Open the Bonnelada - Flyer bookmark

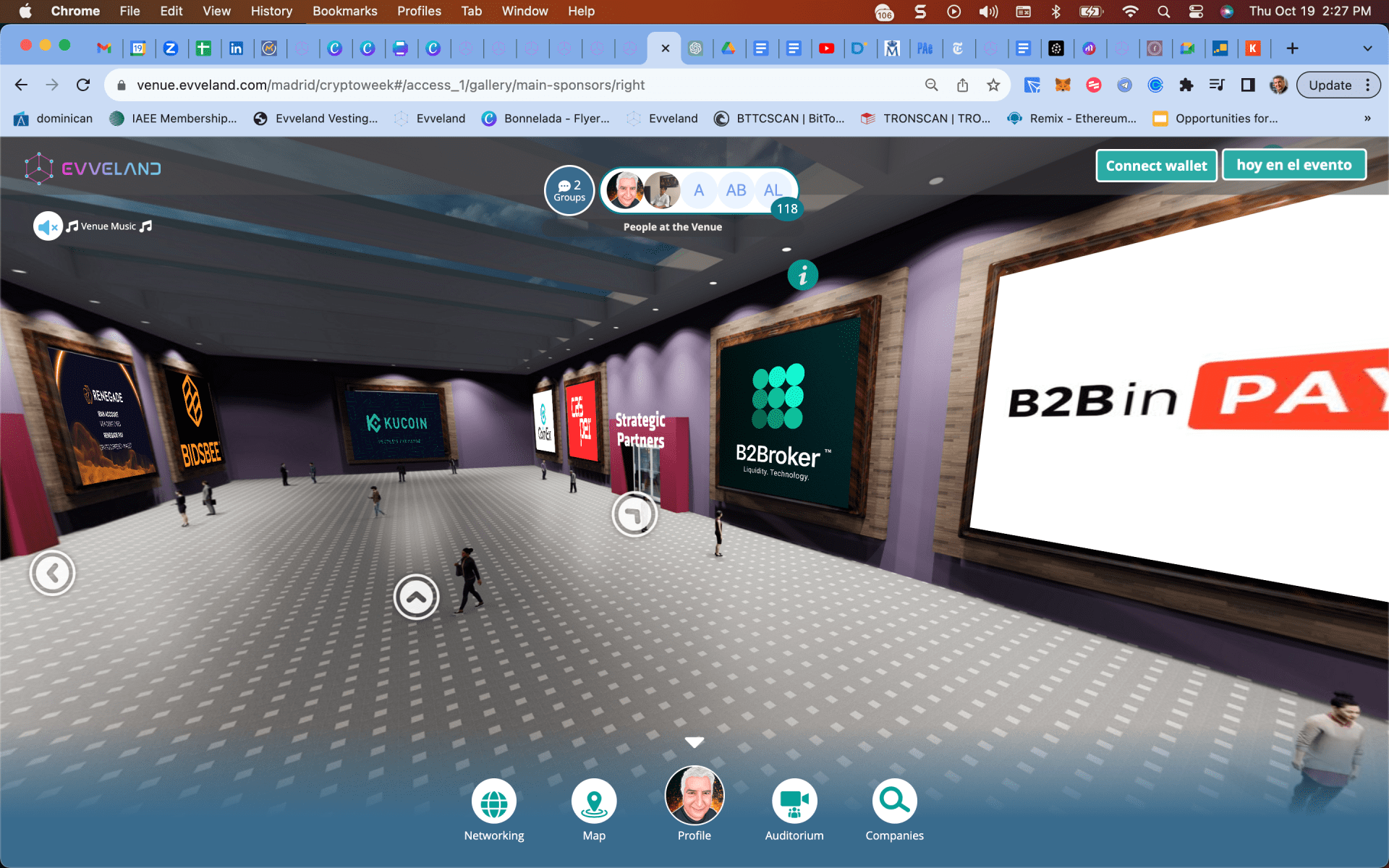tap(546, 119)
